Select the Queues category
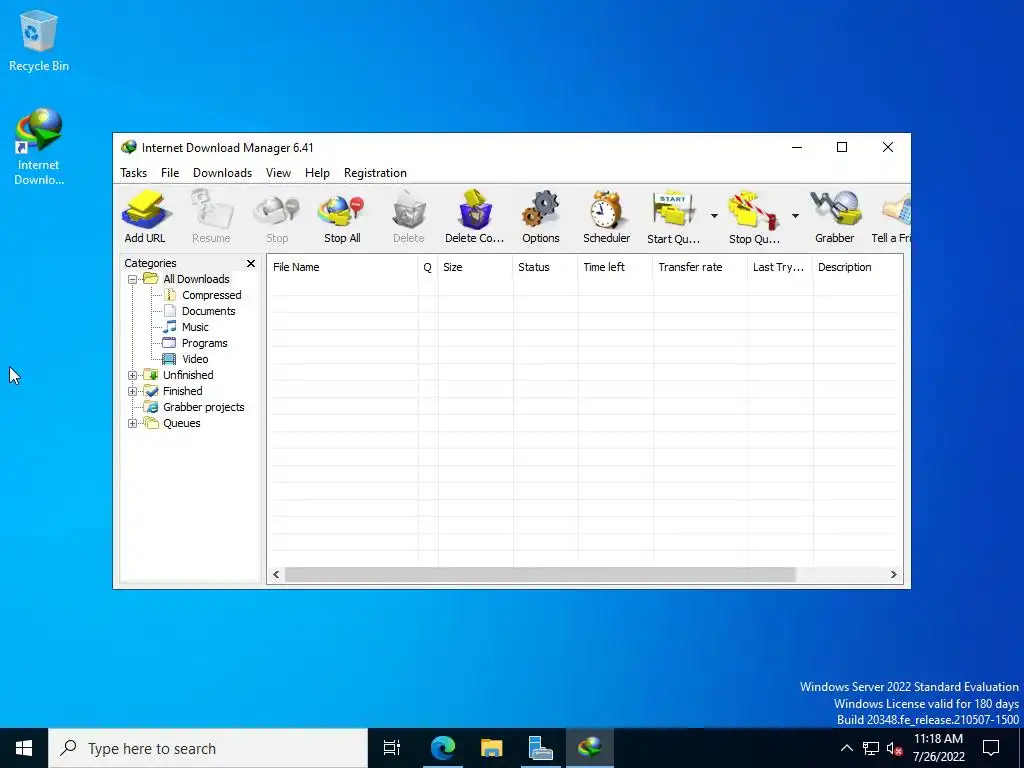Viewport: 1024px width, 768px height. pos(182,423)
